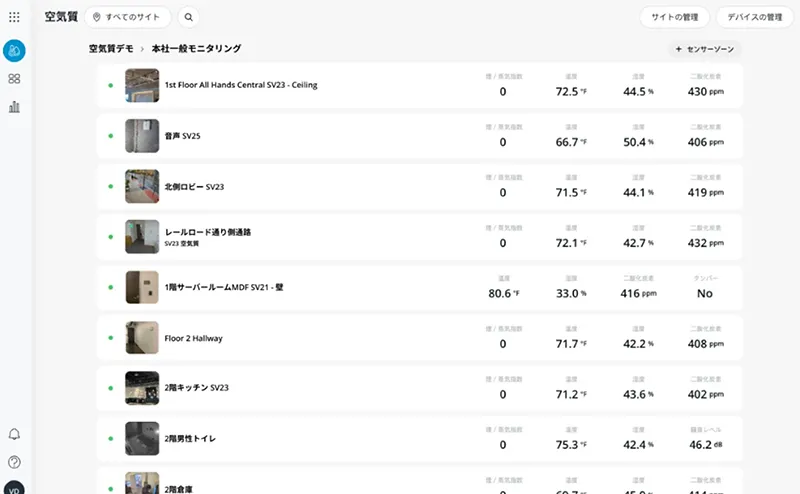Open the notifications bell

[14, 434]
